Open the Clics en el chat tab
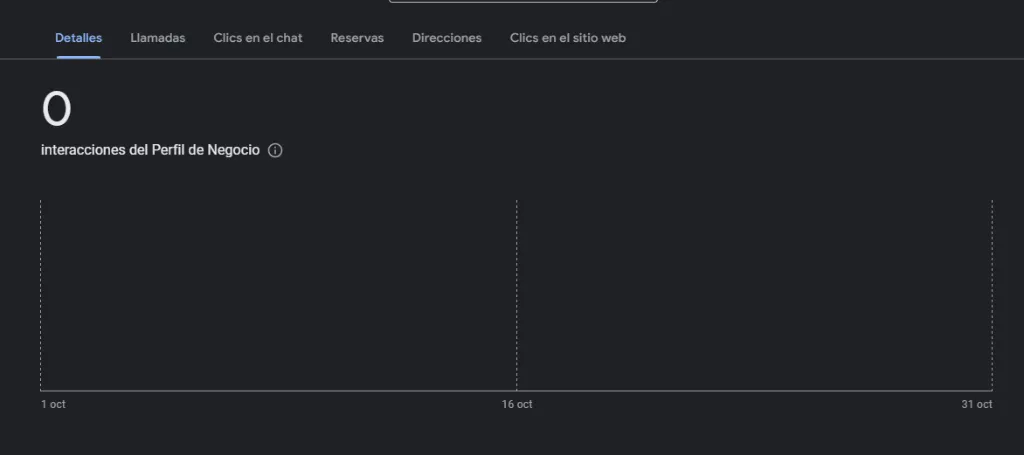Image resolution: width=1024 pixels, height=455 pixels. pyautogui.click(x=258, y=38)
